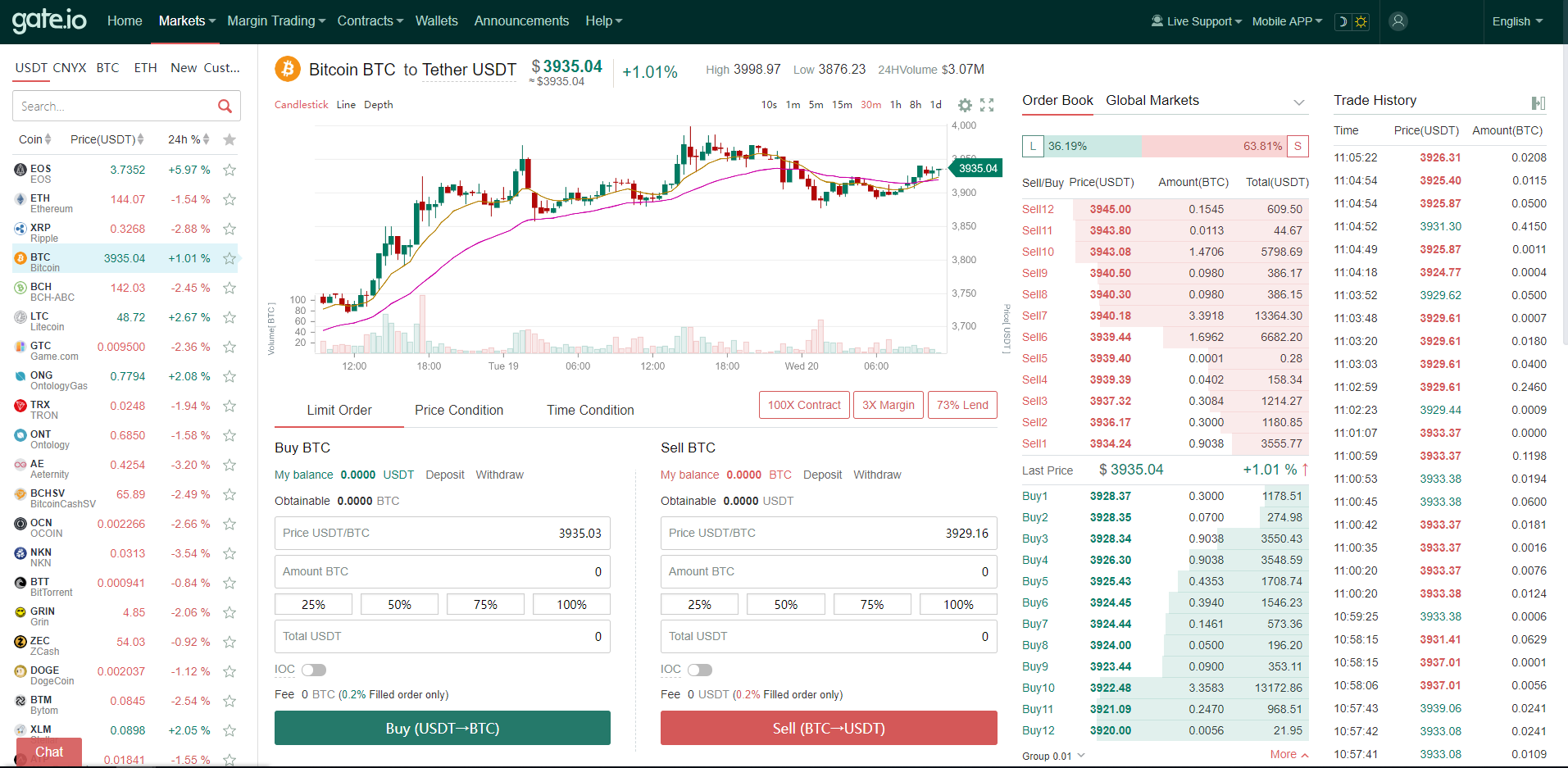Expand chart to fullscreen
The image size is (1568, 768).
[x=987, y=105]
